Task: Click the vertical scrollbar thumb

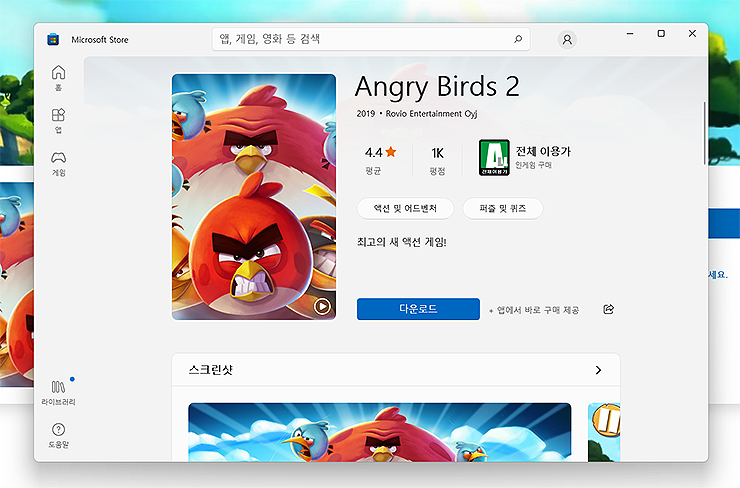Action: pyautogui.click(x=705, y=133)
